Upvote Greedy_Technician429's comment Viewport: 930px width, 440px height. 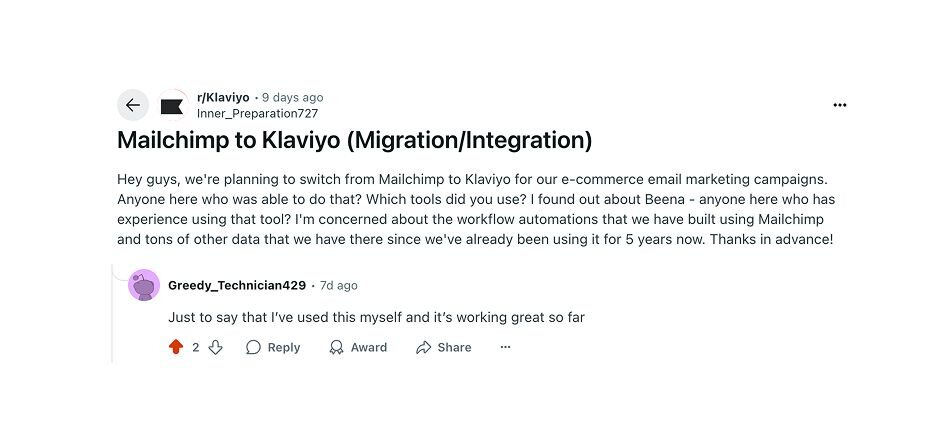tap(176, 347)
